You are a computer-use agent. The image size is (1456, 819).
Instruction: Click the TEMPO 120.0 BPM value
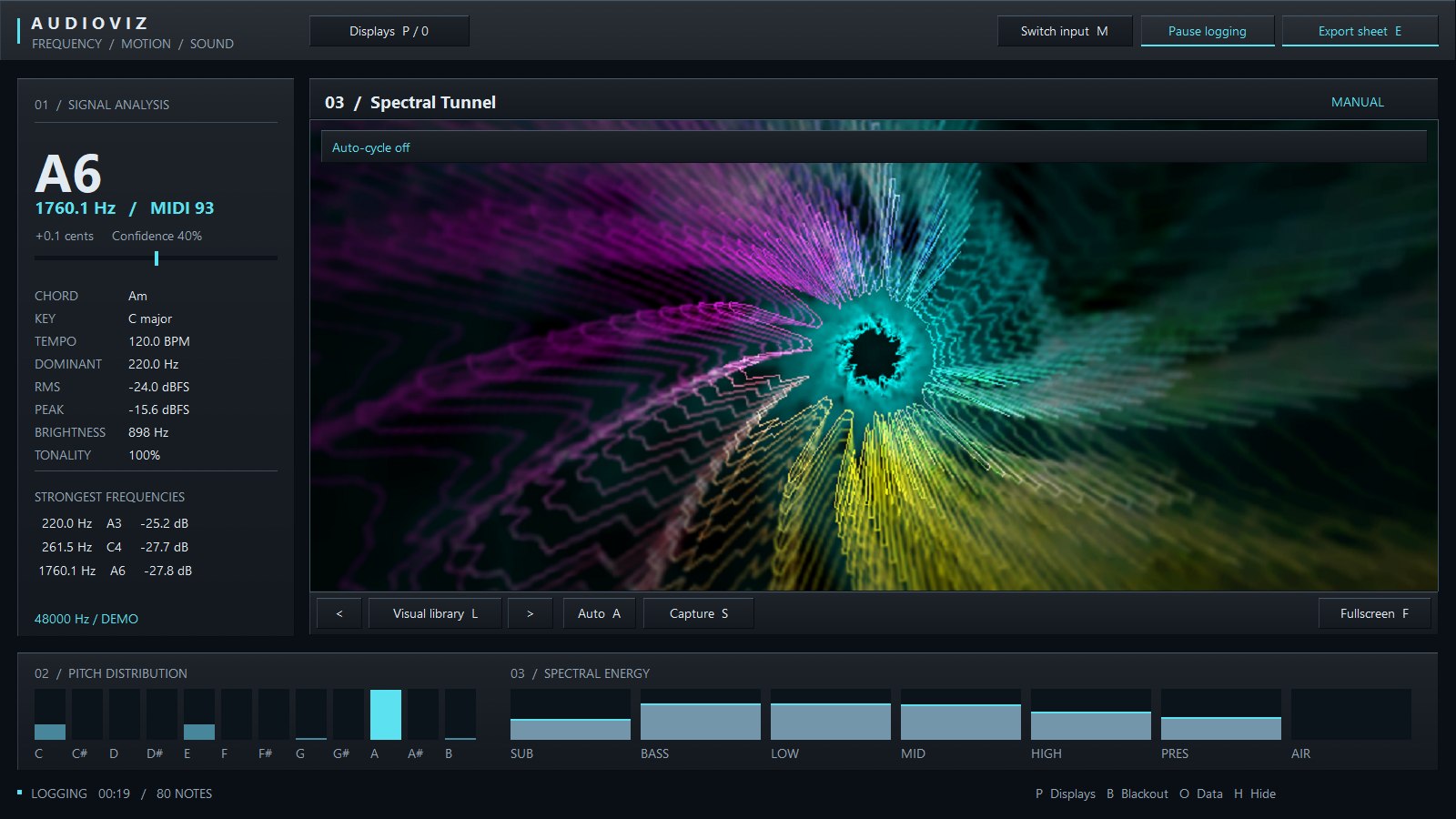159,341
